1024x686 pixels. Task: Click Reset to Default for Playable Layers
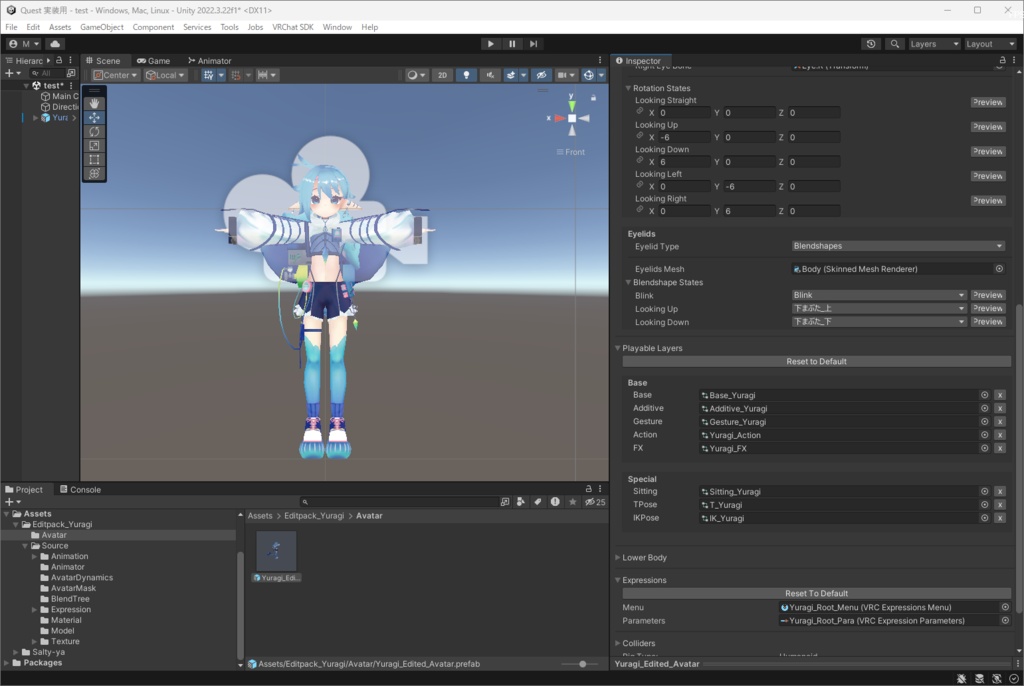coord(816,361)
